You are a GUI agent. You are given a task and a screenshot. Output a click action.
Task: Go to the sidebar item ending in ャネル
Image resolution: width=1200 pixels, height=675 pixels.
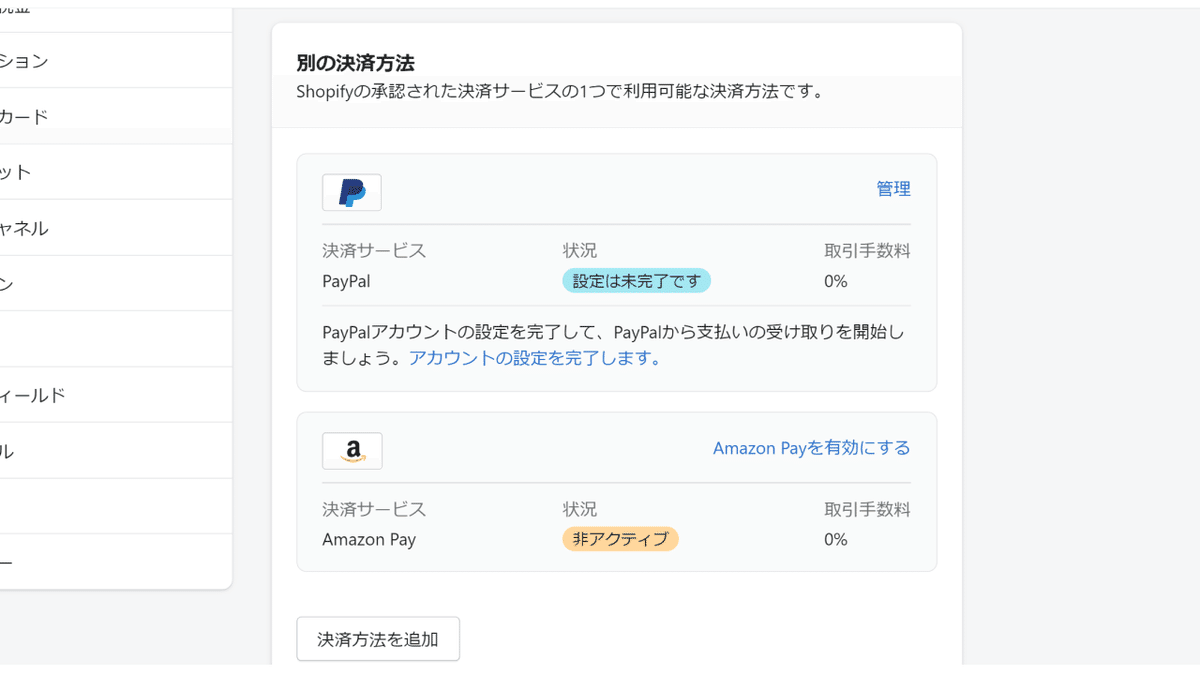tap(24, 228)
